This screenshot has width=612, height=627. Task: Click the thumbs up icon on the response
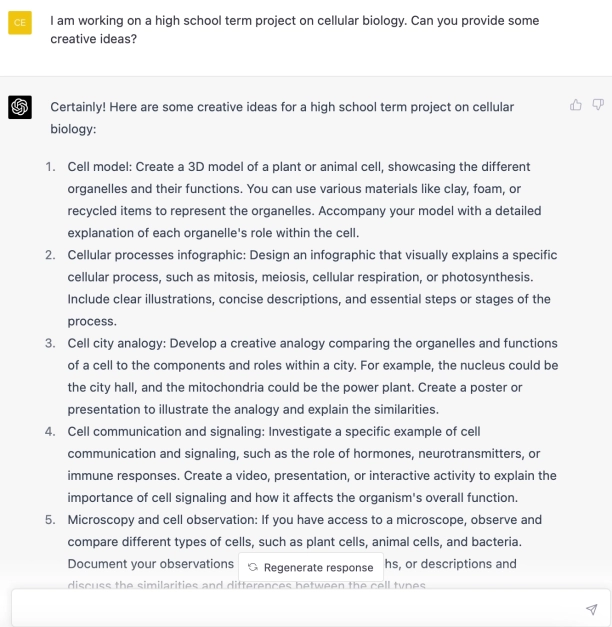(x=576, y=105)
